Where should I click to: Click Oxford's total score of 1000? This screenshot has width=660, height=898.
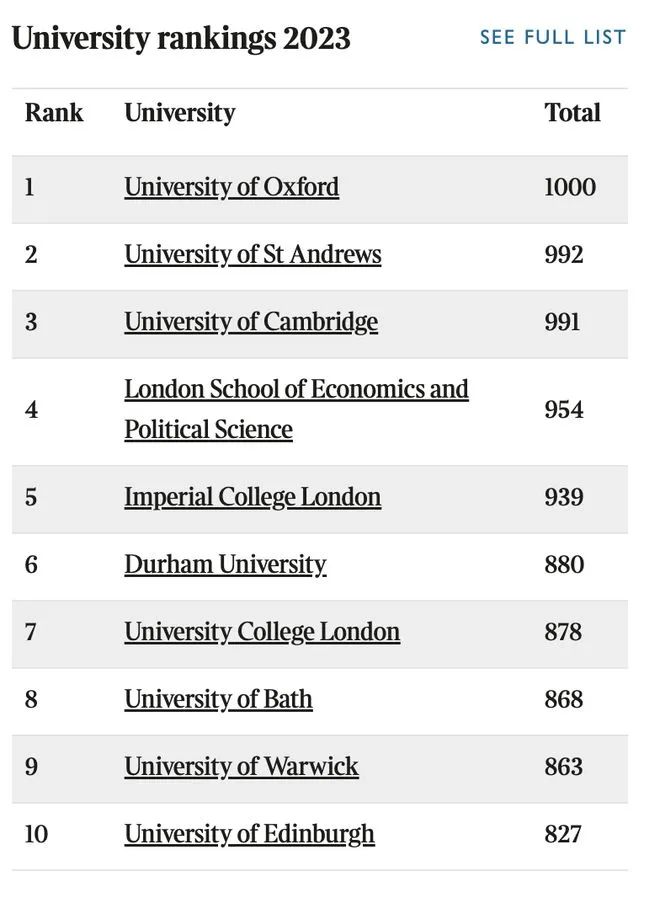[x=569, y=187]
